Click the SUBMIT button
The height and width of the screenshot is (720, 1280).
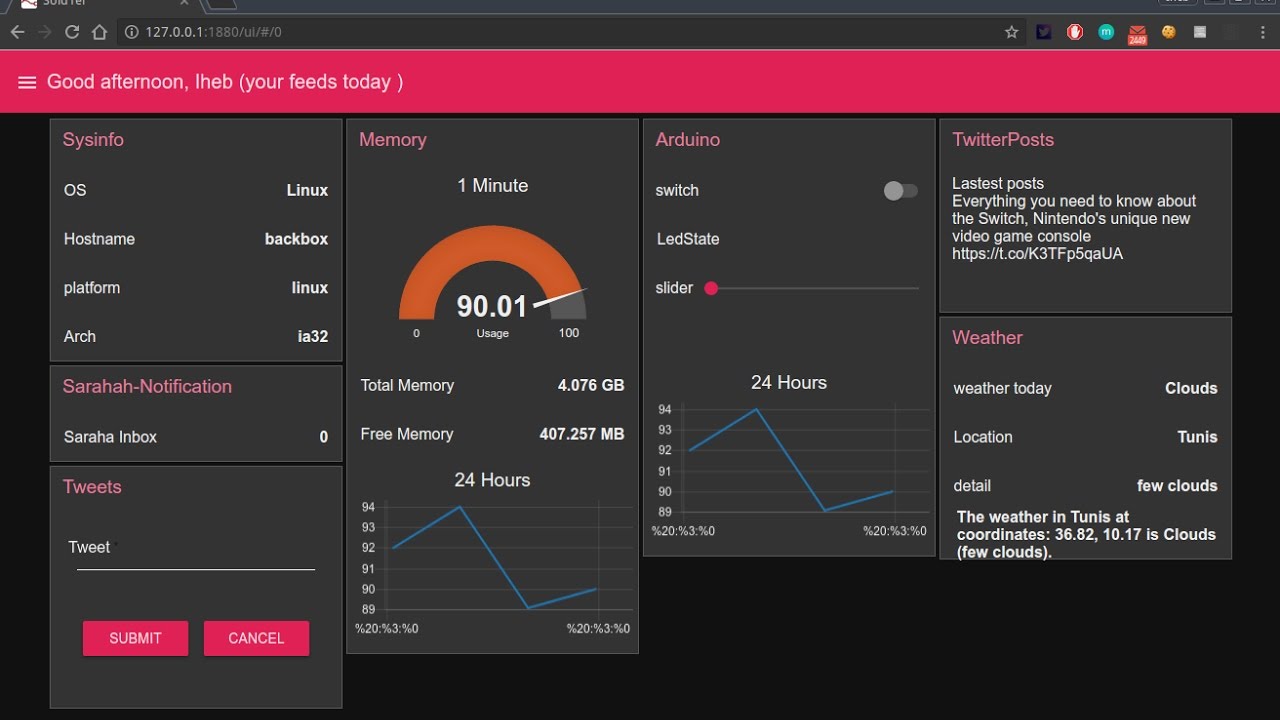(135, 638)
